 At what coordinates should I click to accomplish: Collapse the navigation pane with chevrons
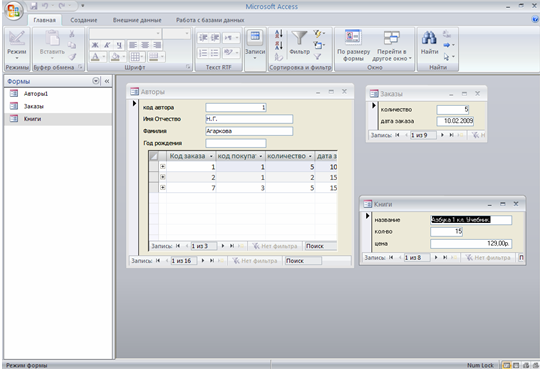pyautogui.click(x=107, y=81)
